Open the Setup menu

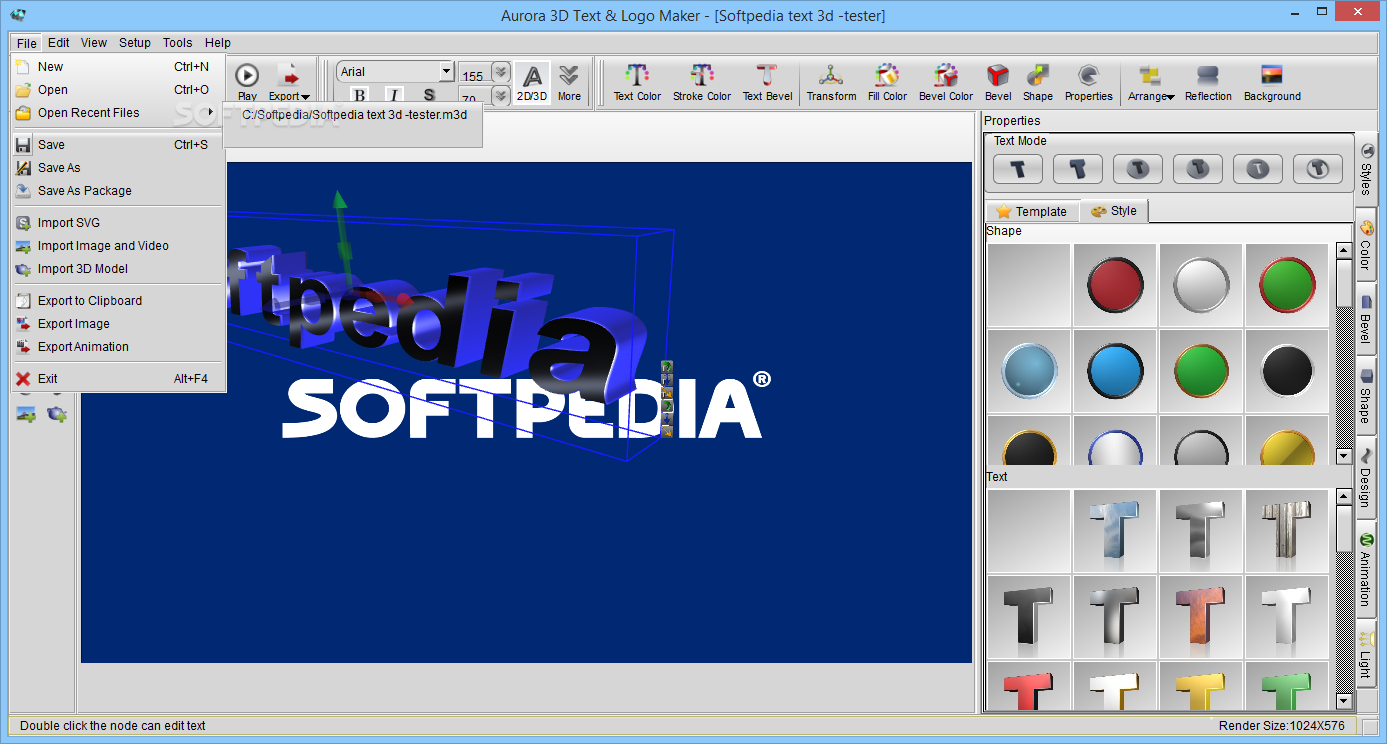(x=135, y=43)
